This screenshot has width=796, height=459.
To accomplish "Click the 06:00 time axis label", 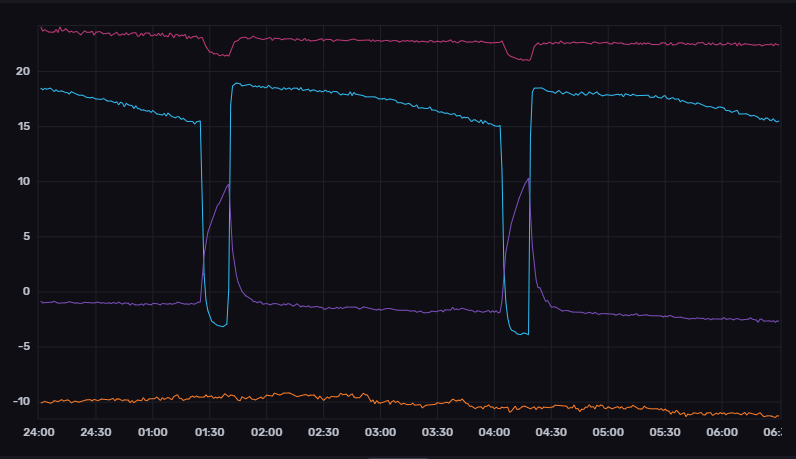I will (x=722, y=432).
